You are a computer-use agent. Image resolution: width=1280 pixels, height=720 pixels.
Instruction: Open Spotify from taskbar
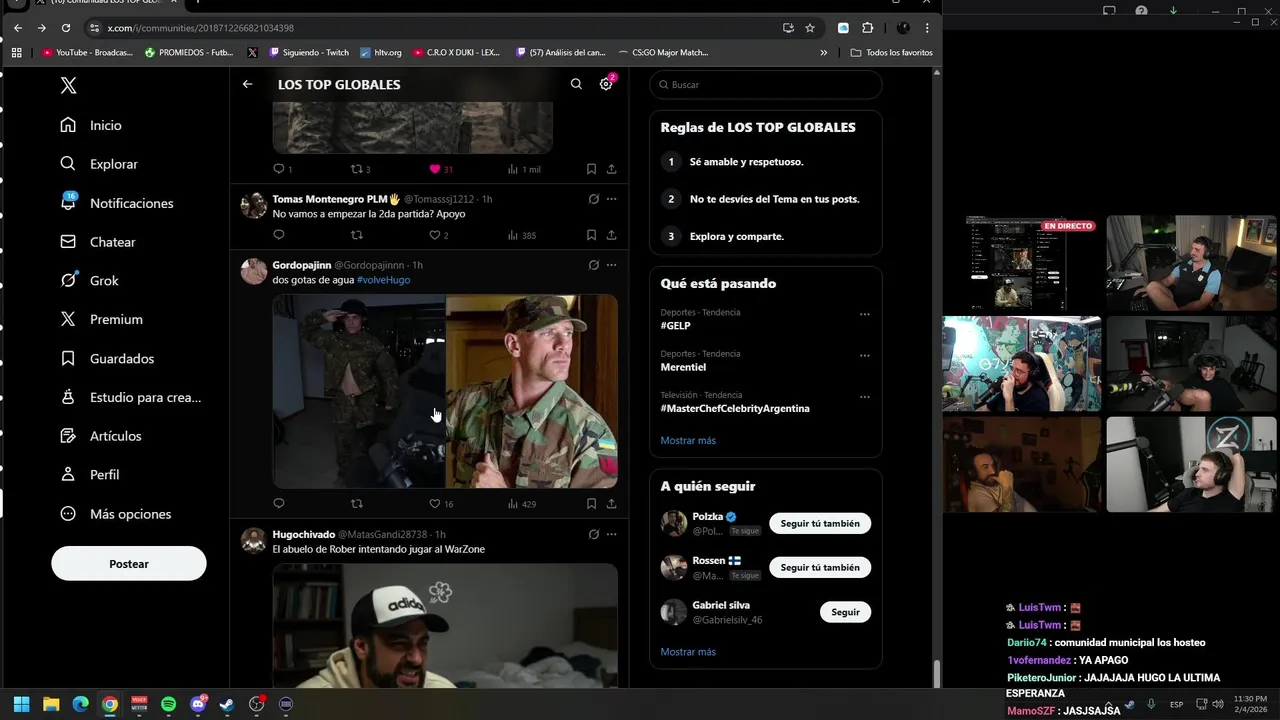coord(168,704)
